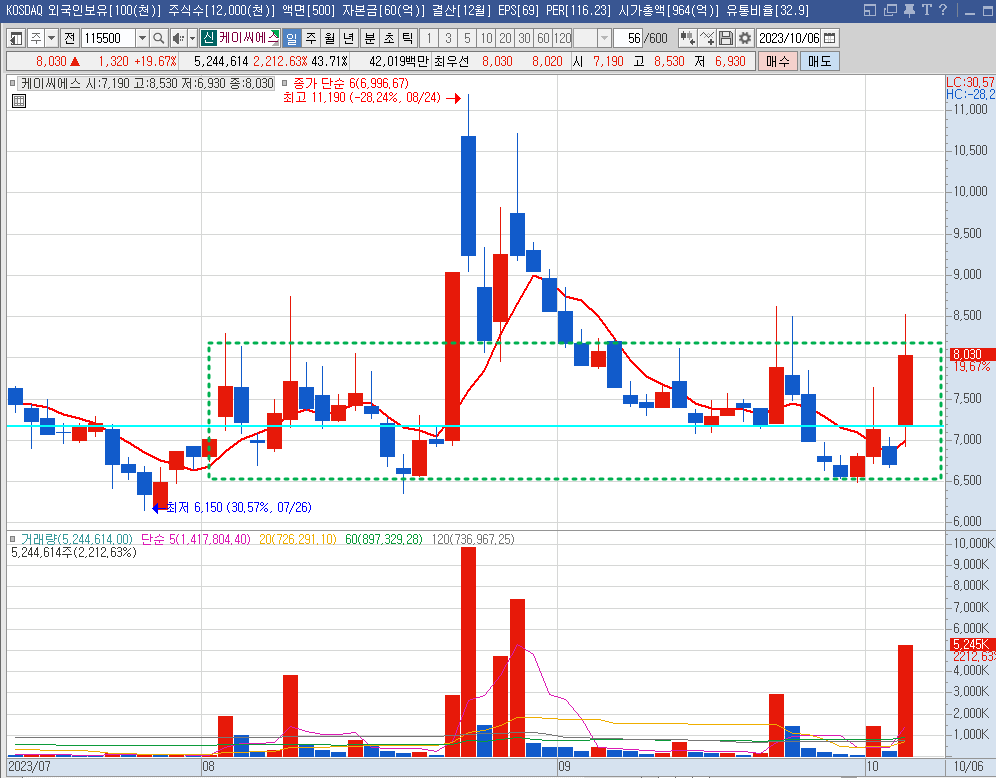Image resolution: width=996 pixels, height=778 pixels.
Task: Click the 60 volume average legend
Action: tap(384, 539)
